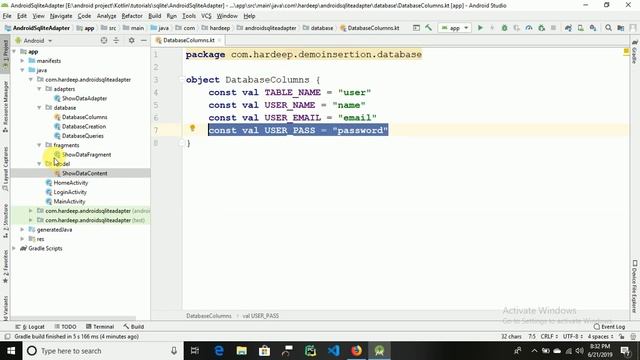Click the 4 spaces indent selector

(600, 337)
